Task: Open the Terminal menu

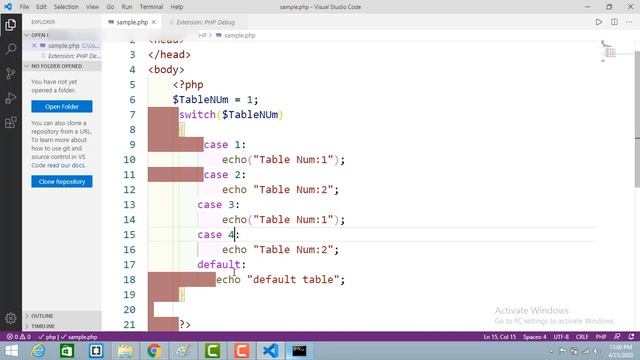Action: pyautogui.click(x=151, y=7)
